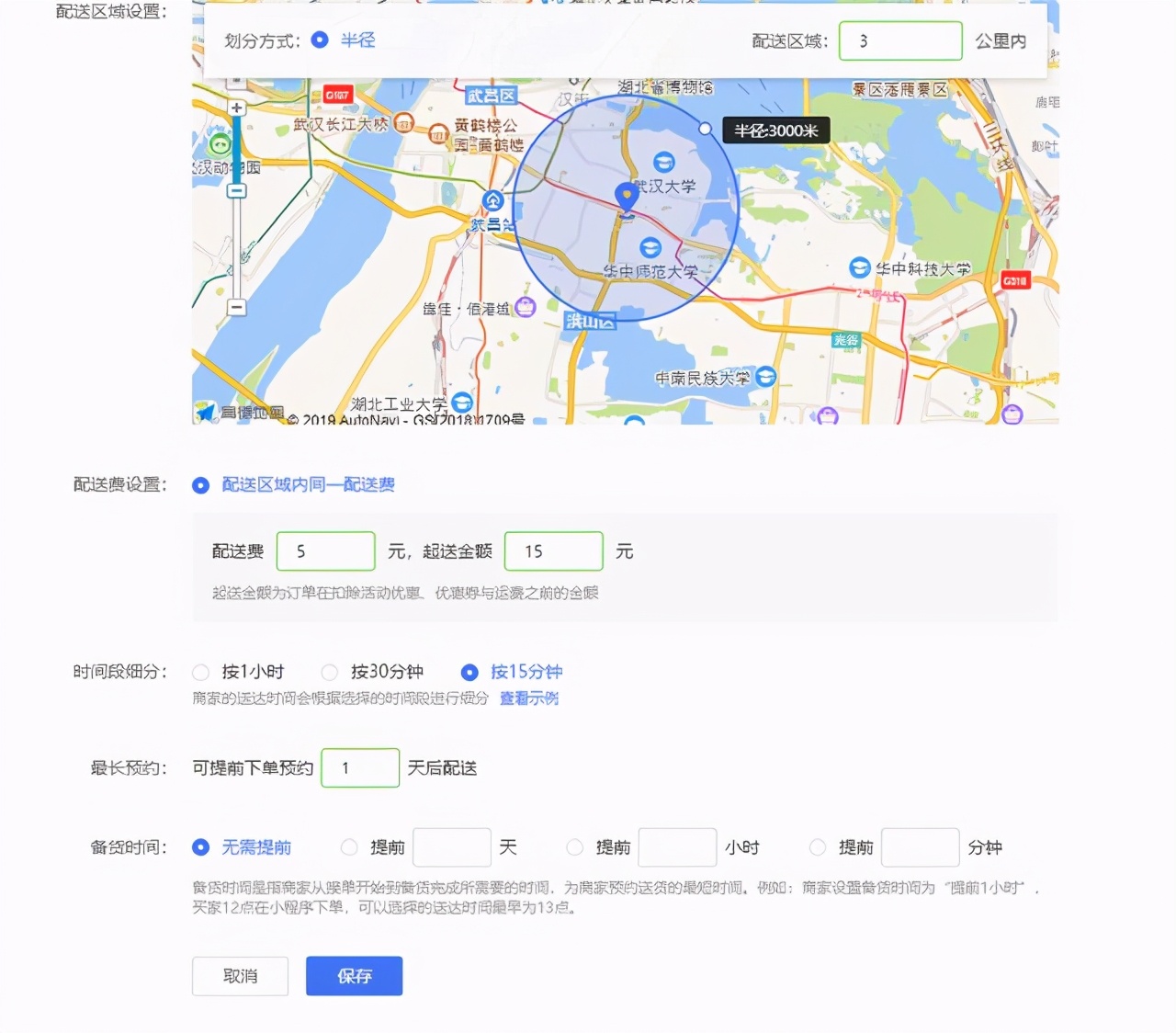Enable the 无需提前 stocking time option

(x=200, y=847)
